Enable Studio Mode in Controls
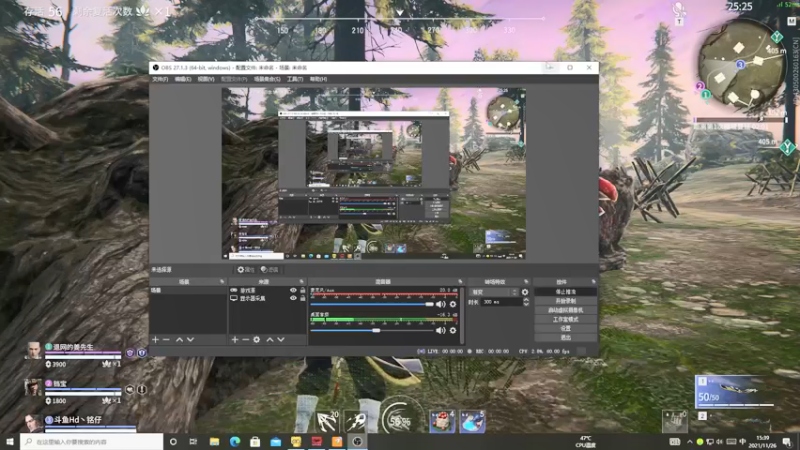The image size is (800, 450). click(x=565, y=319)
